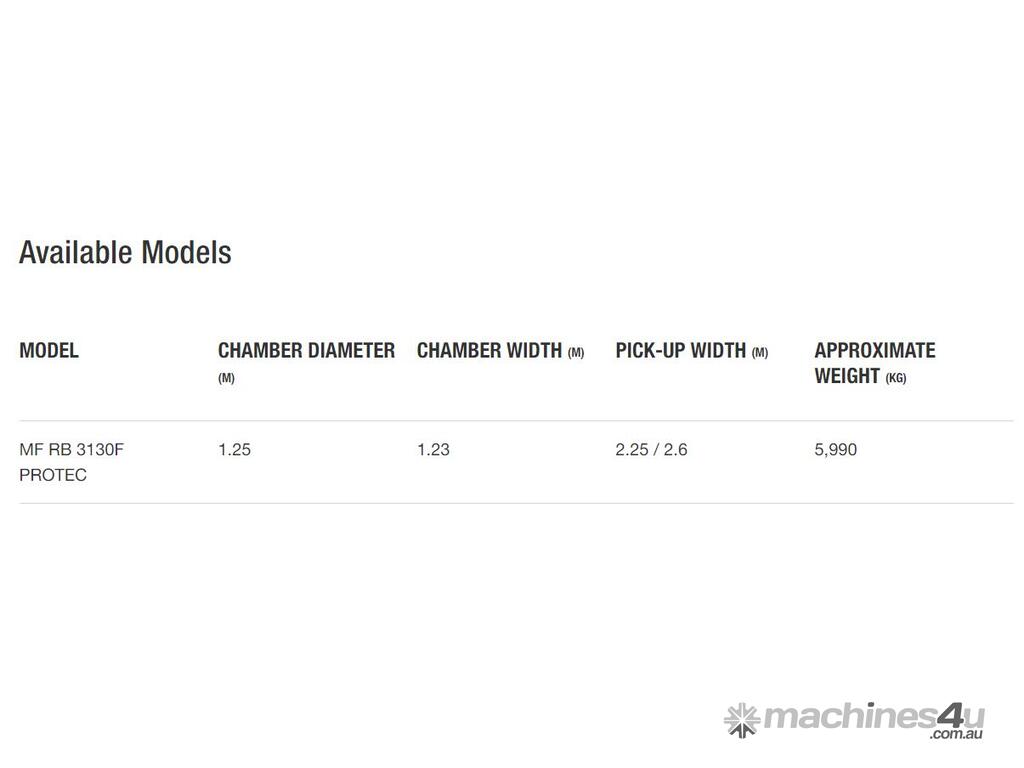Click the (M) unit beside Chamber Width
The image size is (1024, 768).
[576, 352]
